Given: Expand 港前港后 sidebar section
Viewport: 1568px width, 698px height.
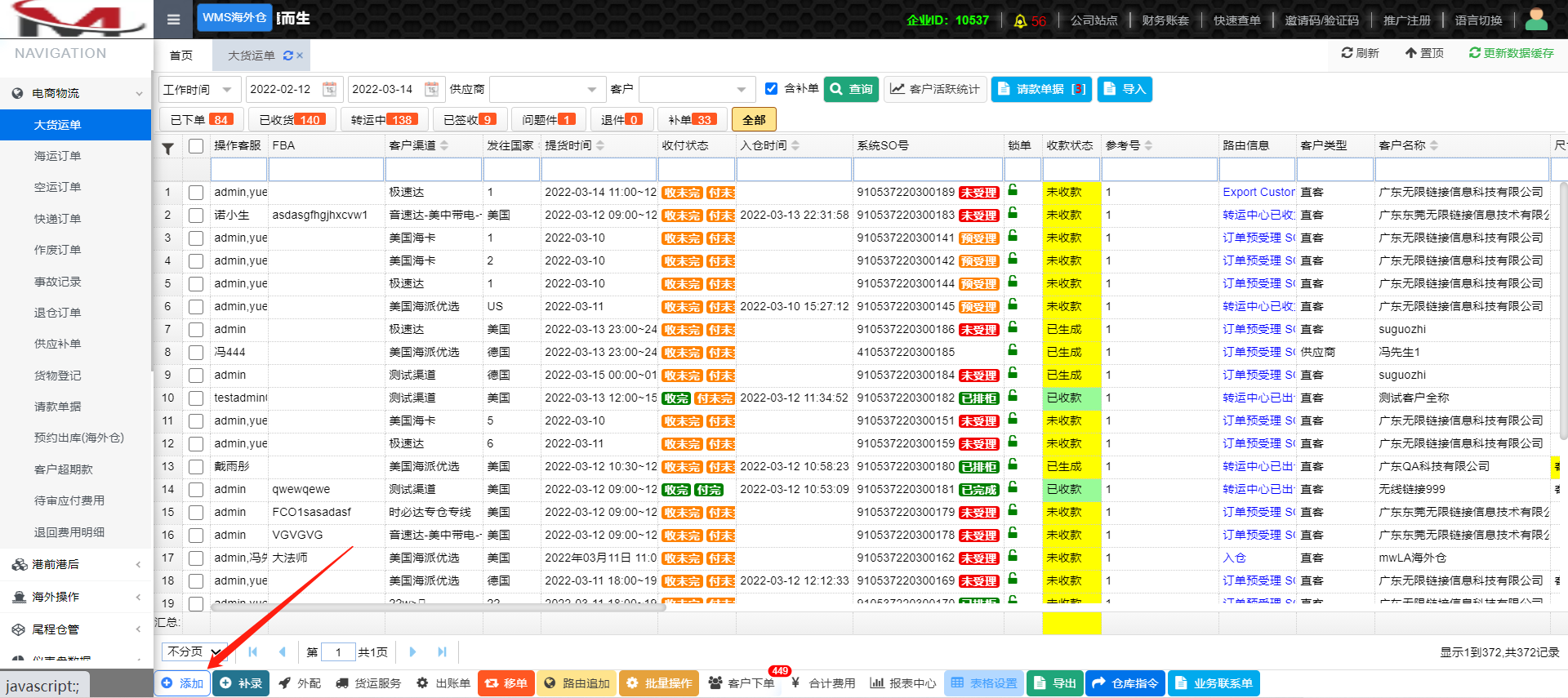Looking at the screenshot, I should tap(76, 564).
